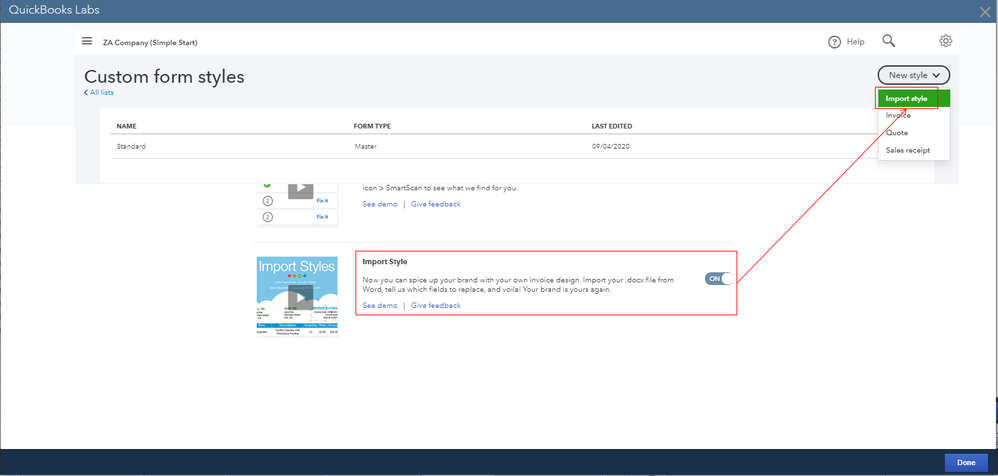998x476 pixels.
Task: Sort by the NAME column header
Action: pyautogui.click(x=126, y=127)
